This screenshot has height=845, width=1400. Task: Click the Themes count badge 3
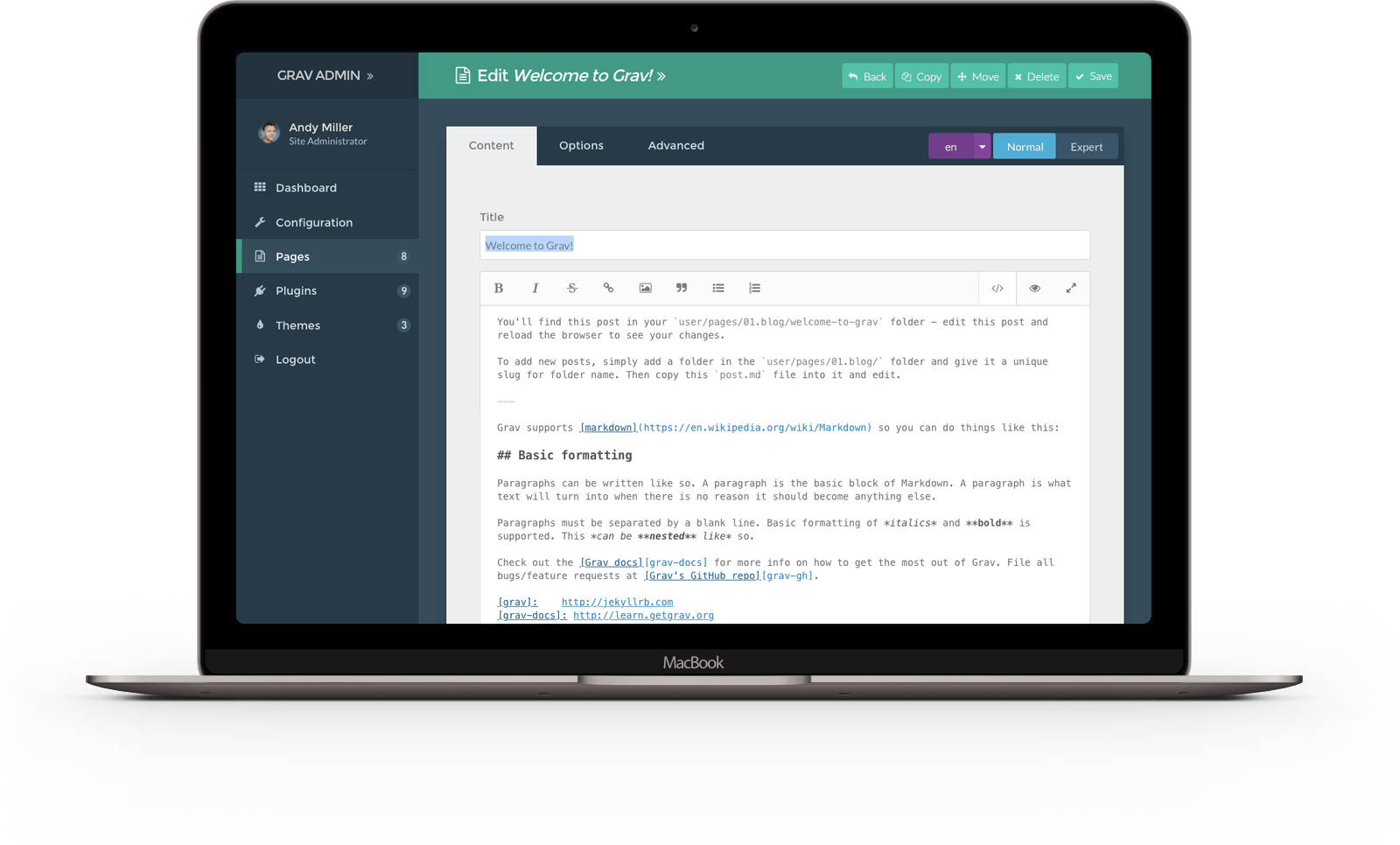click(403, 325)
